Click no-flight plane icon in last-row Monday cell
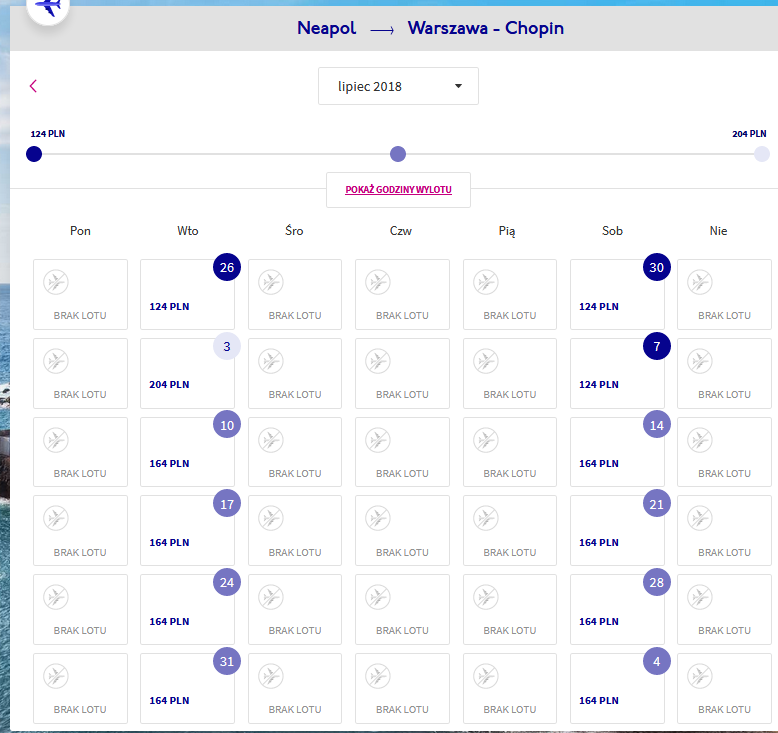Screen dimensions: 778x733 [x=56, y=676]
